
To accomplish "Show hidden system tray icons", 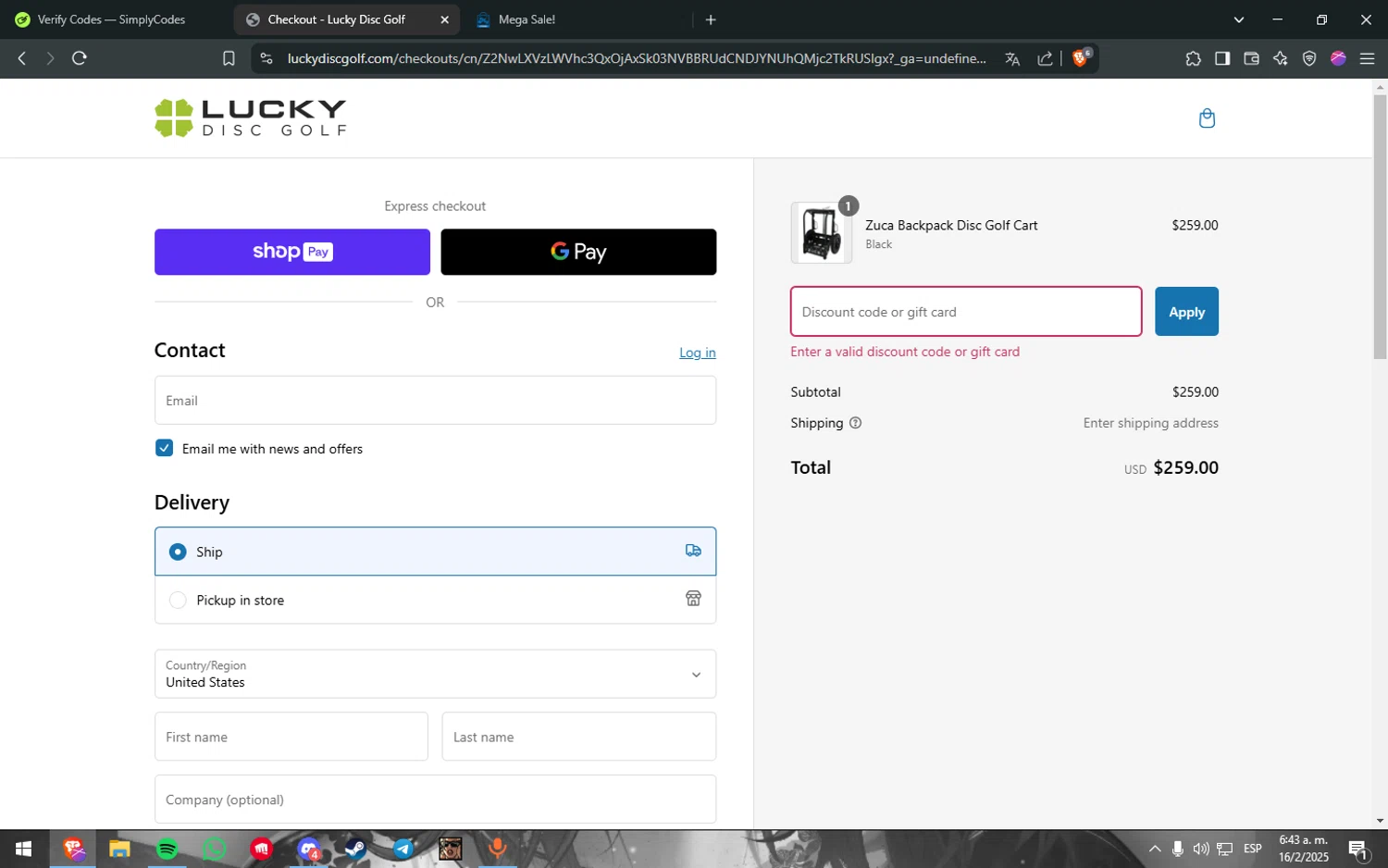I will pyautogui.click(x=1155, y=849).
